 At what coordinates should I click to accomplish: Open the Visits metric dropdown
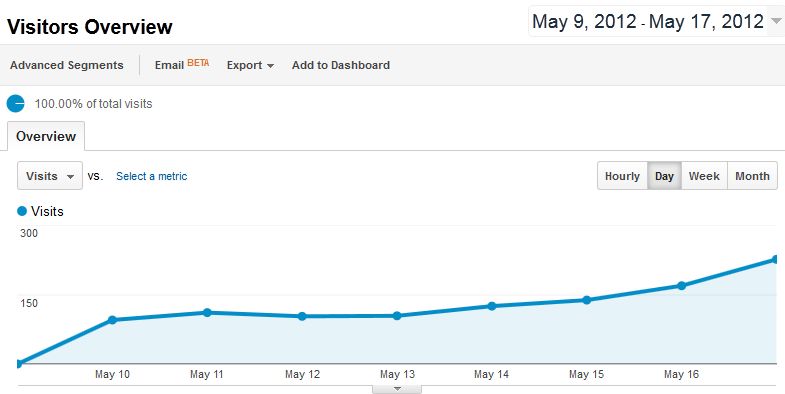click(50, 176)
